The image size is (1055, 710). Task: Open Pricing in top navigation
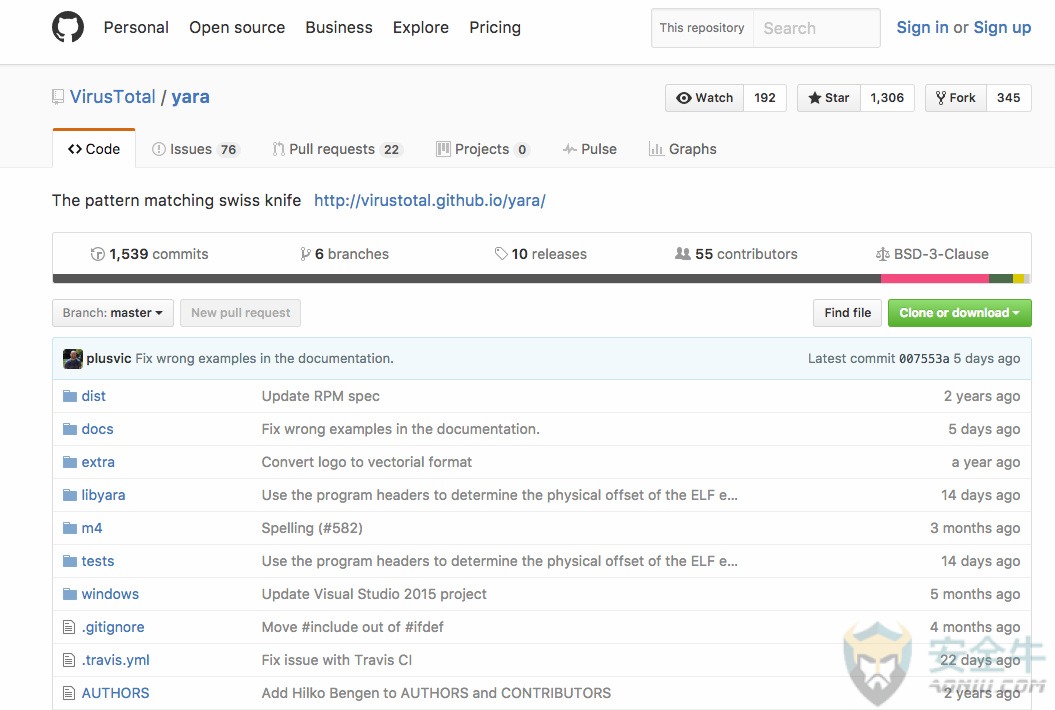pos(495,28)
